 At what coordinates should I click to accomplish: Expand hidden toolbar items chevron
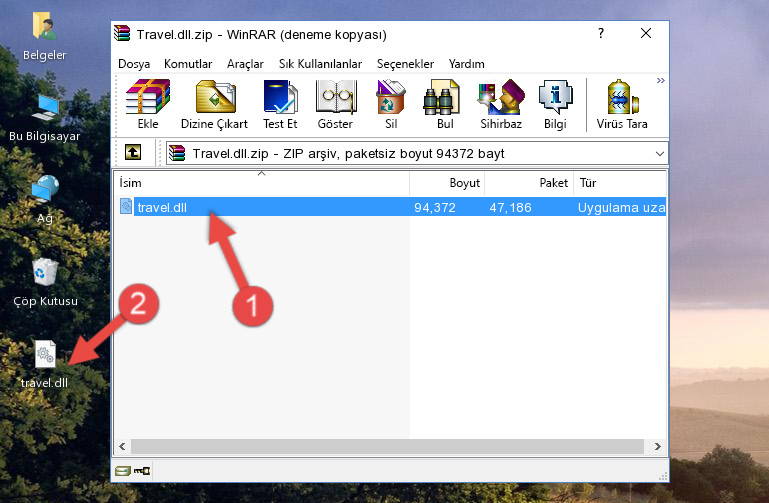pyautogui.click(x=661, y=80)
